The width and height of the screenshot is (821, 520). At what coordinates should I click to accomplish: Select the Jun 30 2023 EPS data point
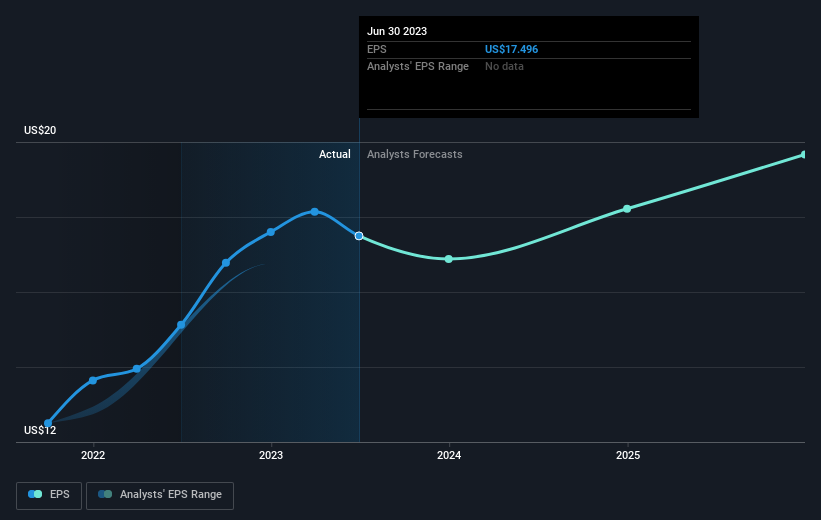[x=359, y=236]
